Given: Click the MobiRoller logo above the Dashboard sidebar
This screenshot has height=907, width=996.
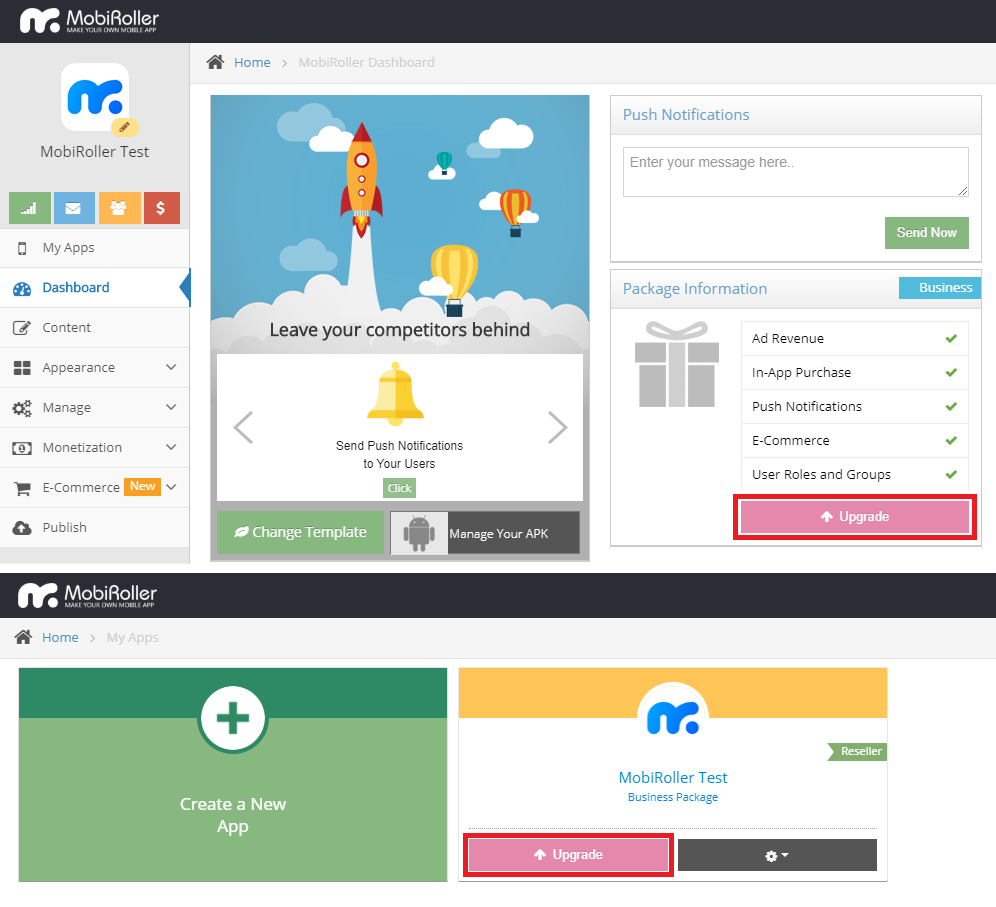Looking at the screenshot, I should [x=89, y=20].
